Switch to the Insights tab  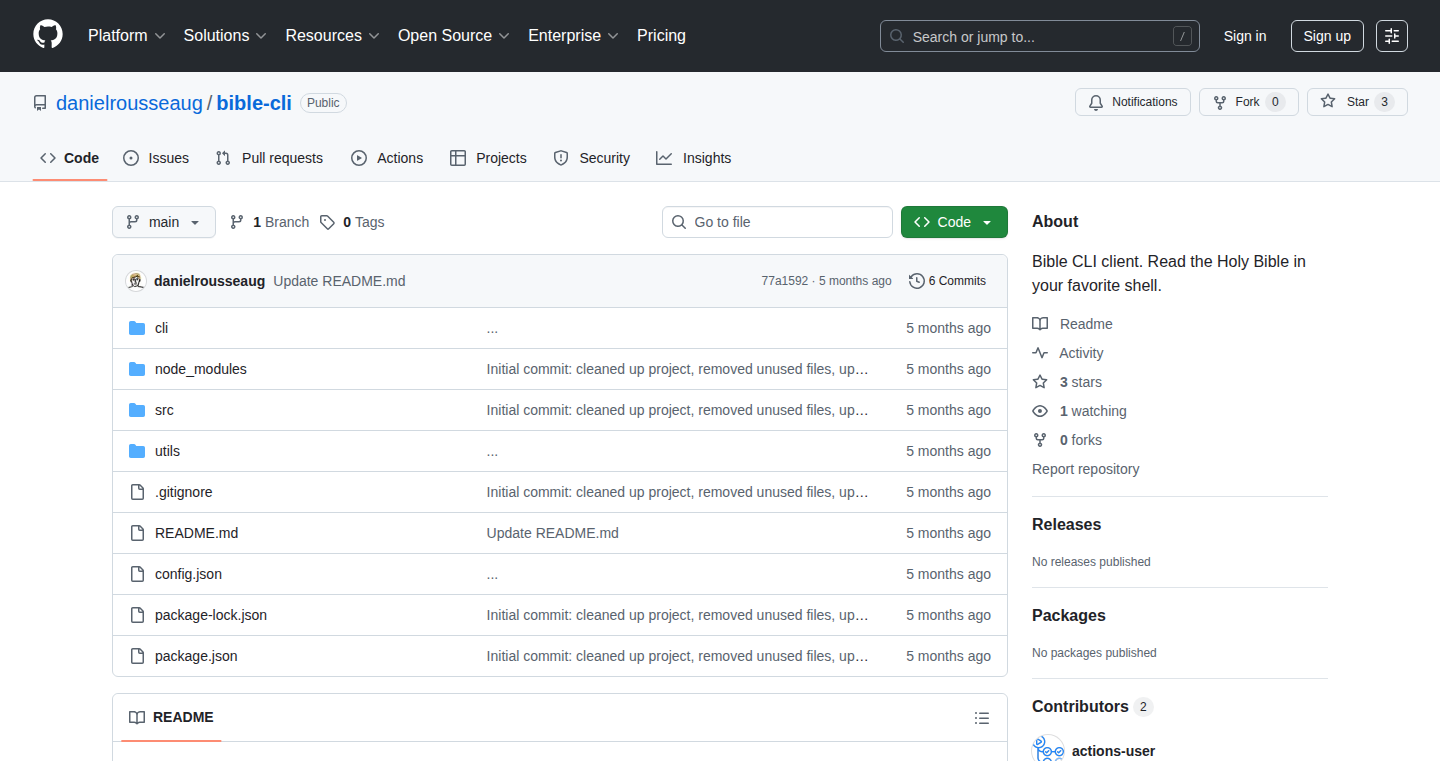tap(694, 158)
